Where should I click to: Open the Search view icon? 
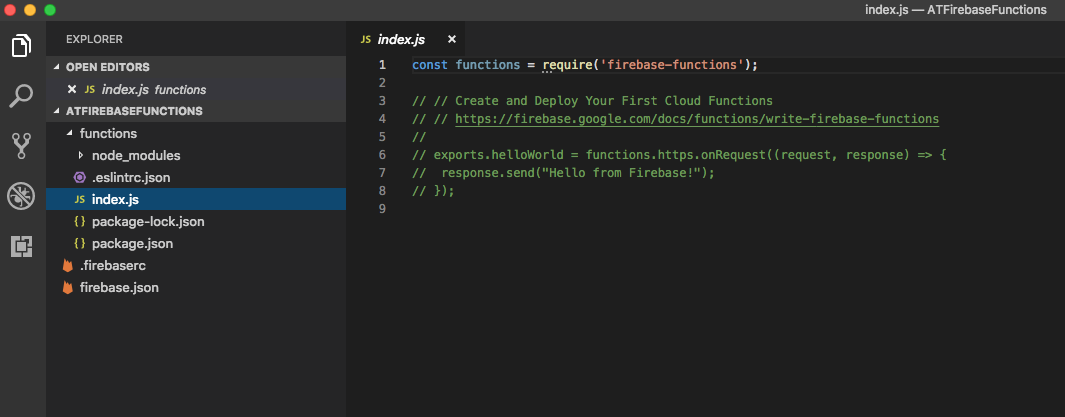pos(21,96)
